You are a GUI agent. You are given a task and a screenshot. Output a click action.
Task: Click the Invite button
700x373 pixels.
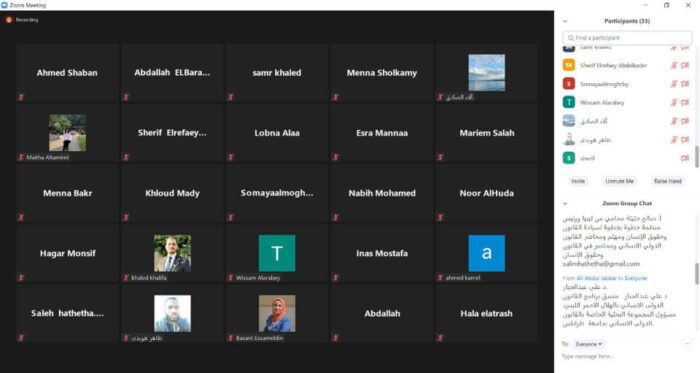578,181
